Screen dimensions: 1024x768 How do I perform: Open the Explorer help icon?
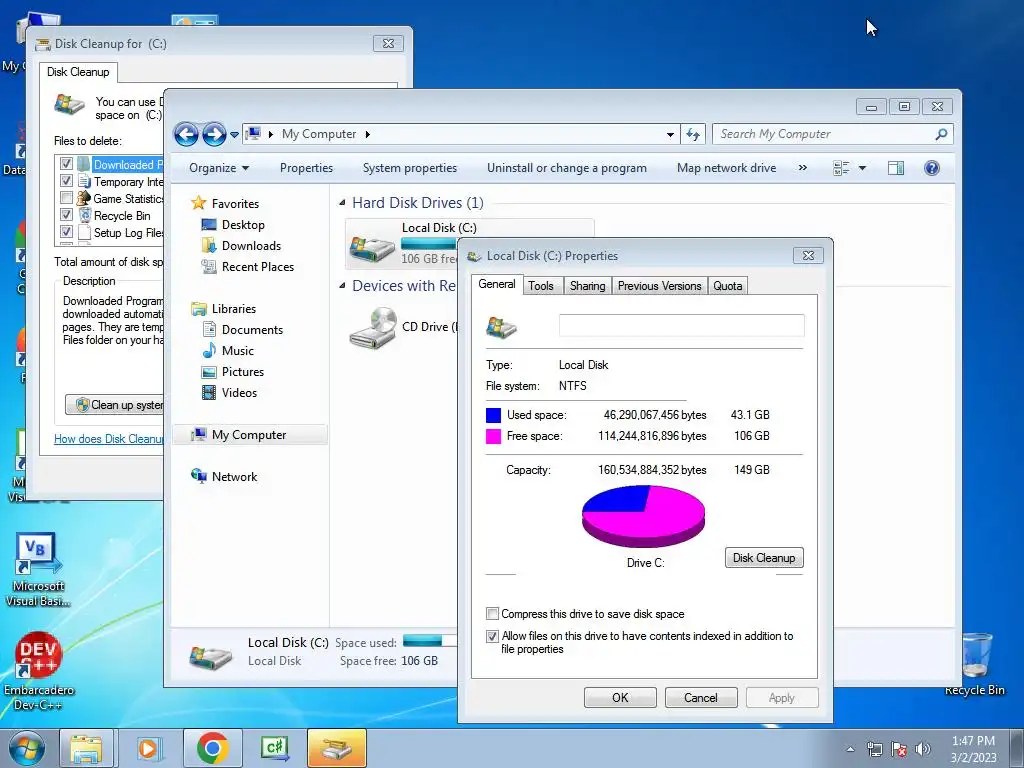pos(932,168)
